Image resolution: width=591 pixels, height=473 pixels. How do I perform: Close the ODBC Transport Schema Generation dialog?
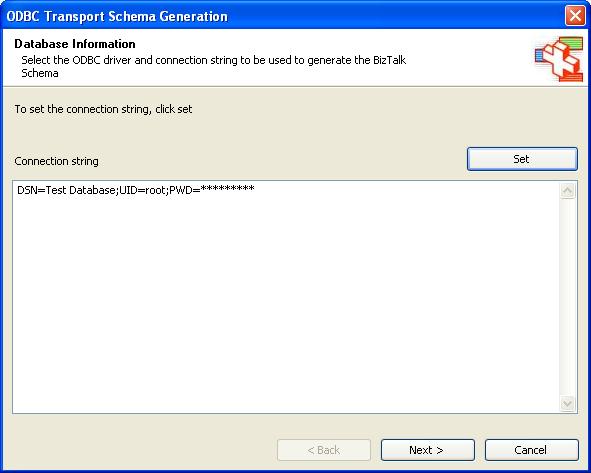click(x=575, y=16)
